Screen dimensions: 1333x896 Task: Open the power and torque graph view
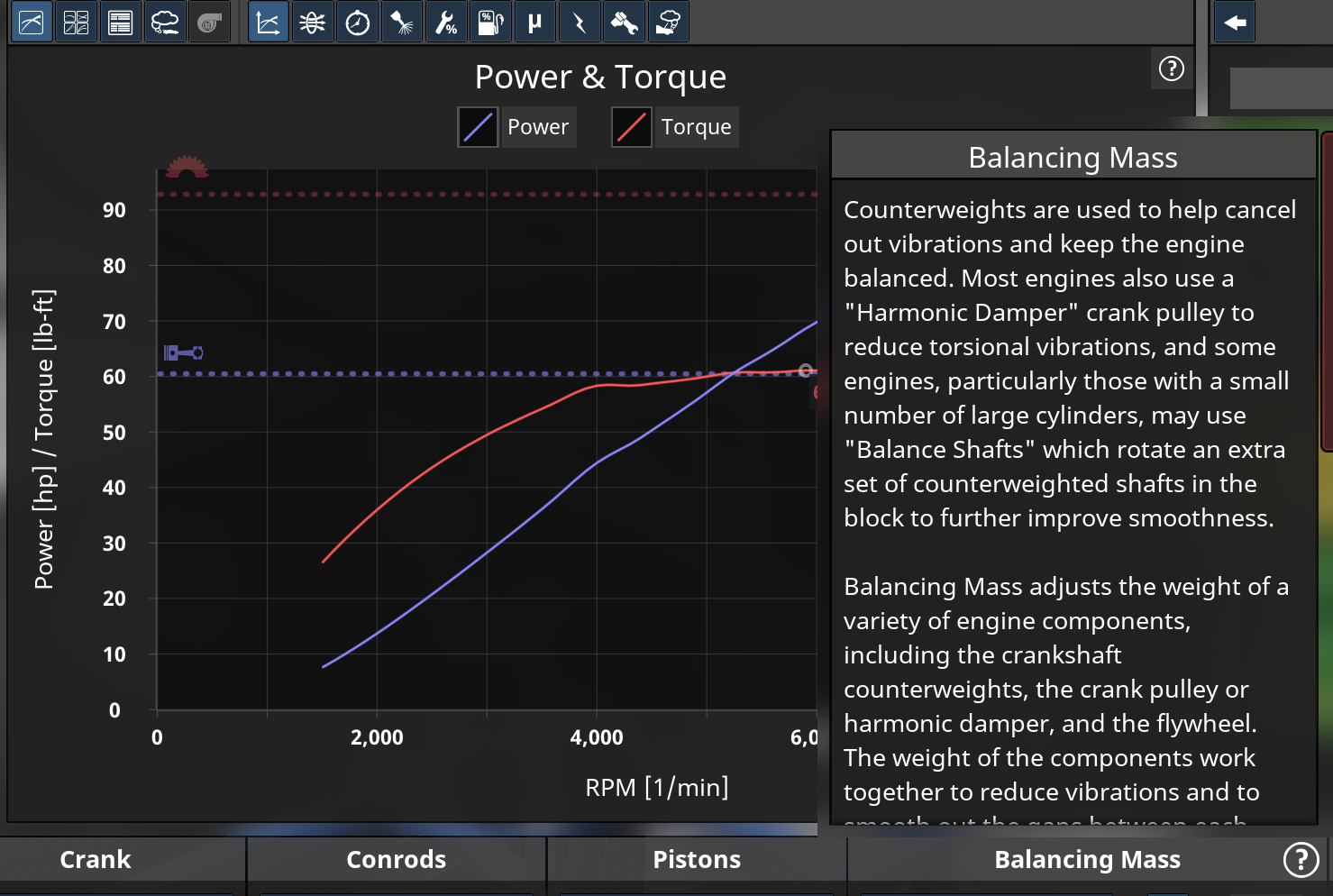click(268, 23)
